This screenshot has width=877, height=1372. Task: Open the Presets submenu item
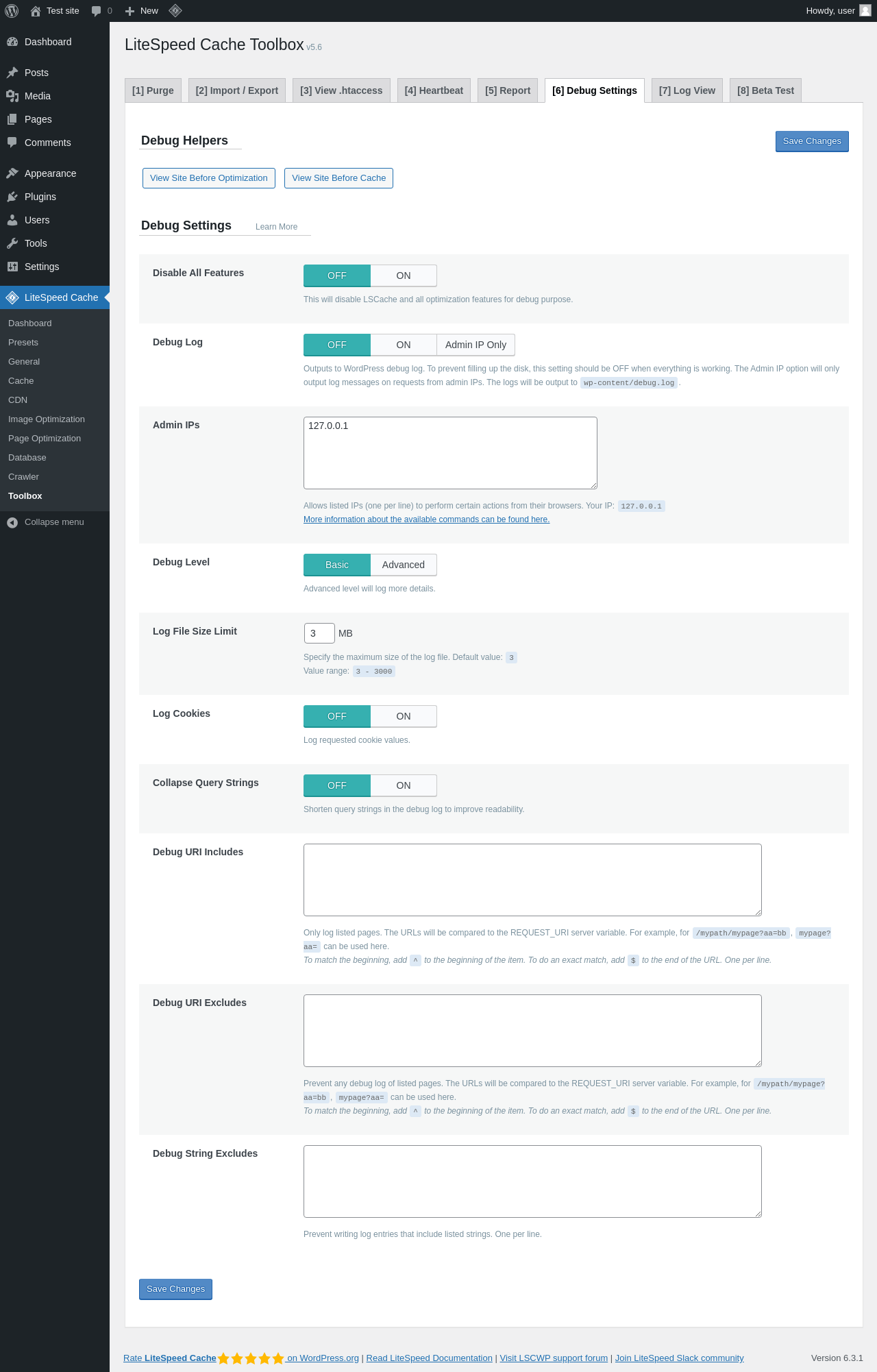[x=23, y=343]
